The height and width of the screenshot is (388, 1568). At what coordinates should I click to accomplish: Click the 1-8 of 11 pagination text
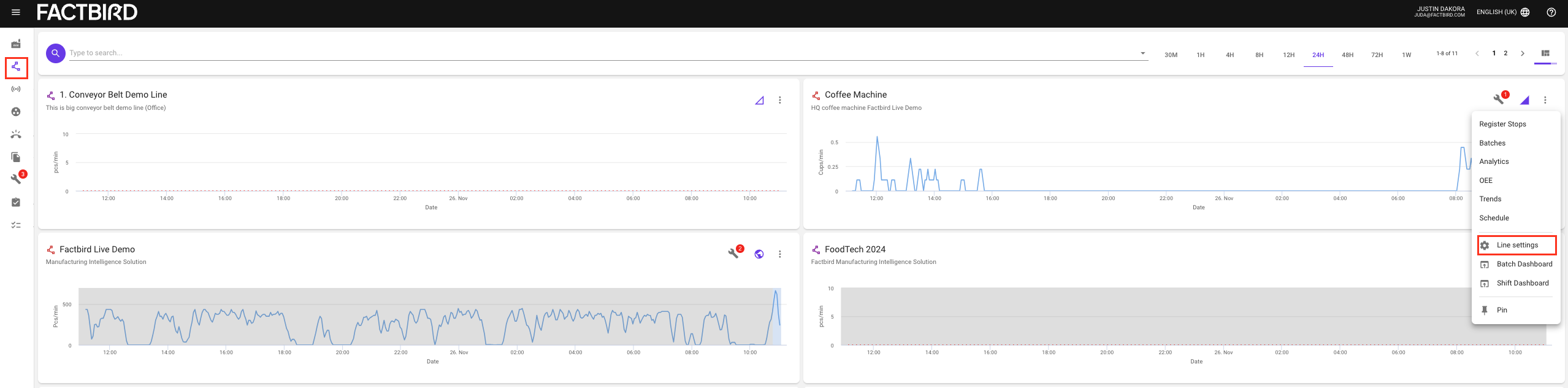point(1447,53)
